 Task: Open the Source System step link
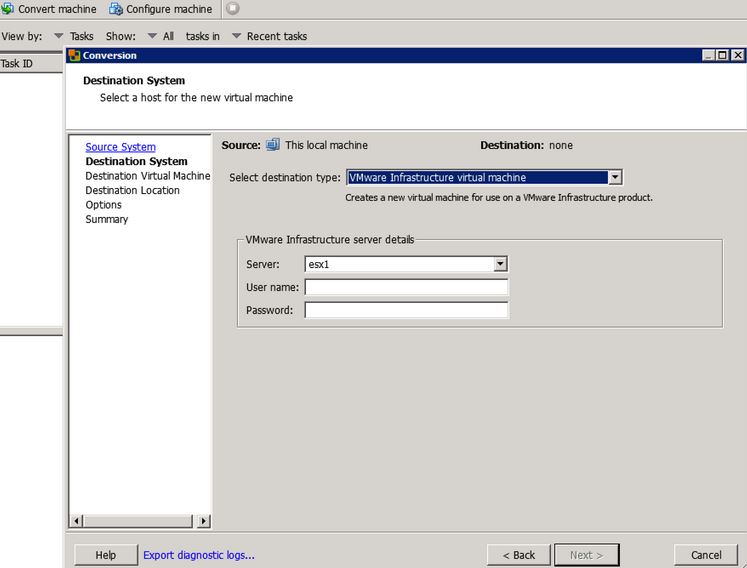[121, 147]
